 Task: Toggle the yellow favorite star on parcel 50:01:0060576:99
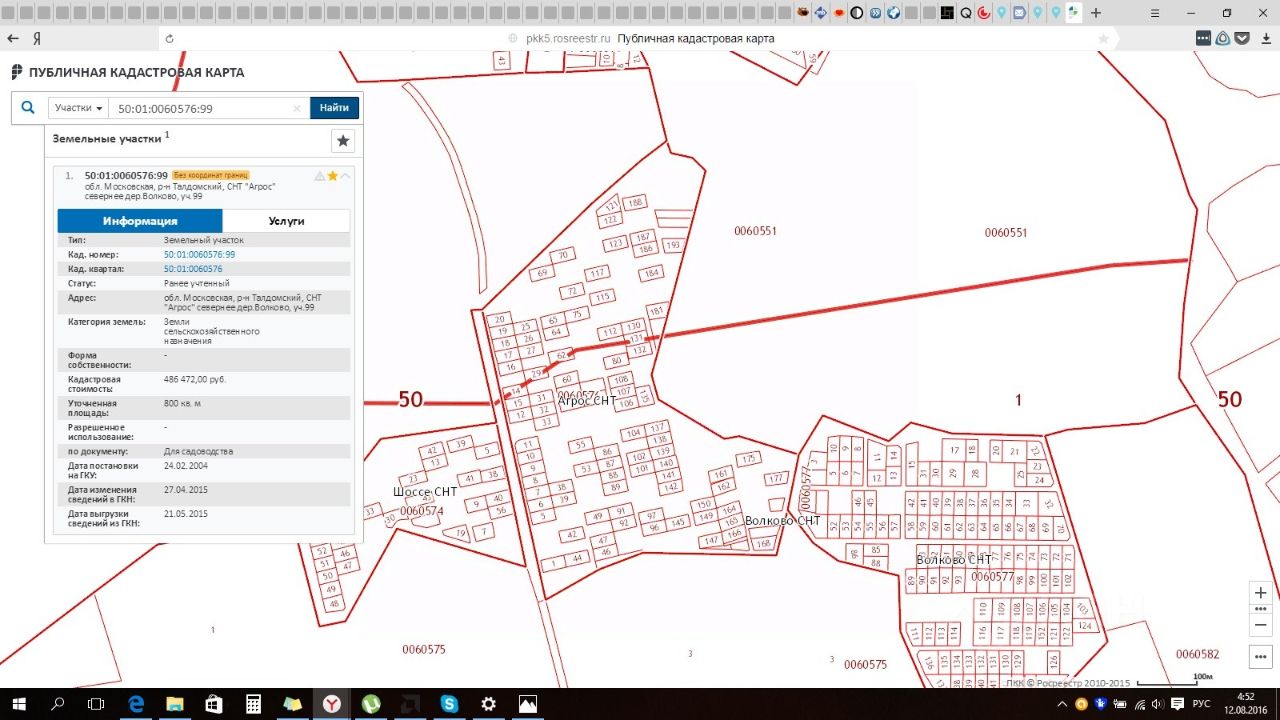click(333, 176)
